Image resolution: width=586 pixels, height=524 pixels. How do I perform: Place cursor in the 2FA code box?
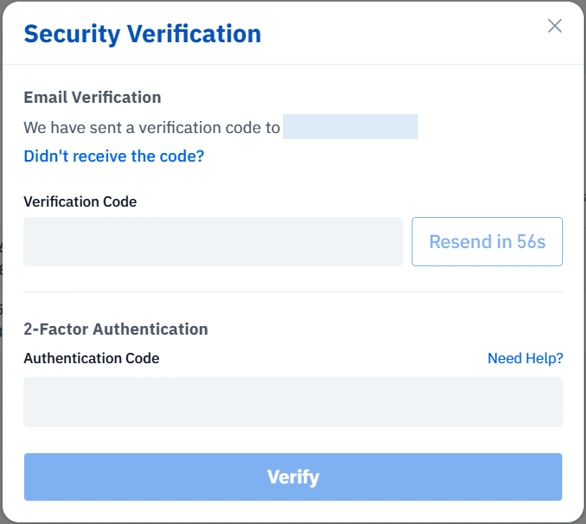[x=293, y=402]
